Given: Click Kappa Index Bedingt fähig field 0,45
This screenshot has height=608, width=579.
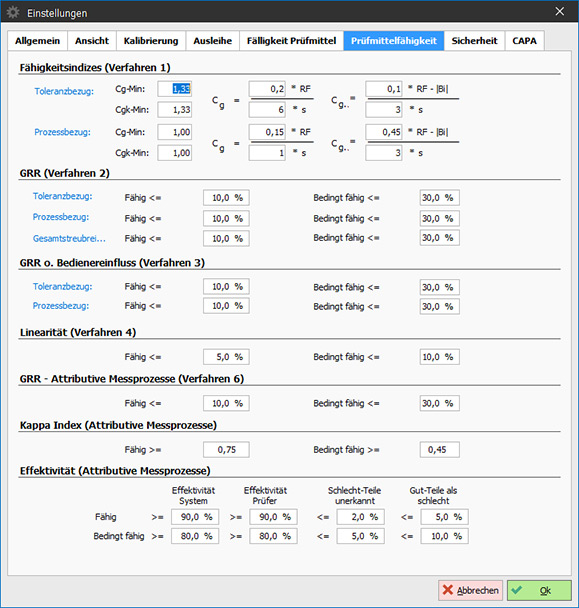Looking at the screenshot, I should [440, 450].
